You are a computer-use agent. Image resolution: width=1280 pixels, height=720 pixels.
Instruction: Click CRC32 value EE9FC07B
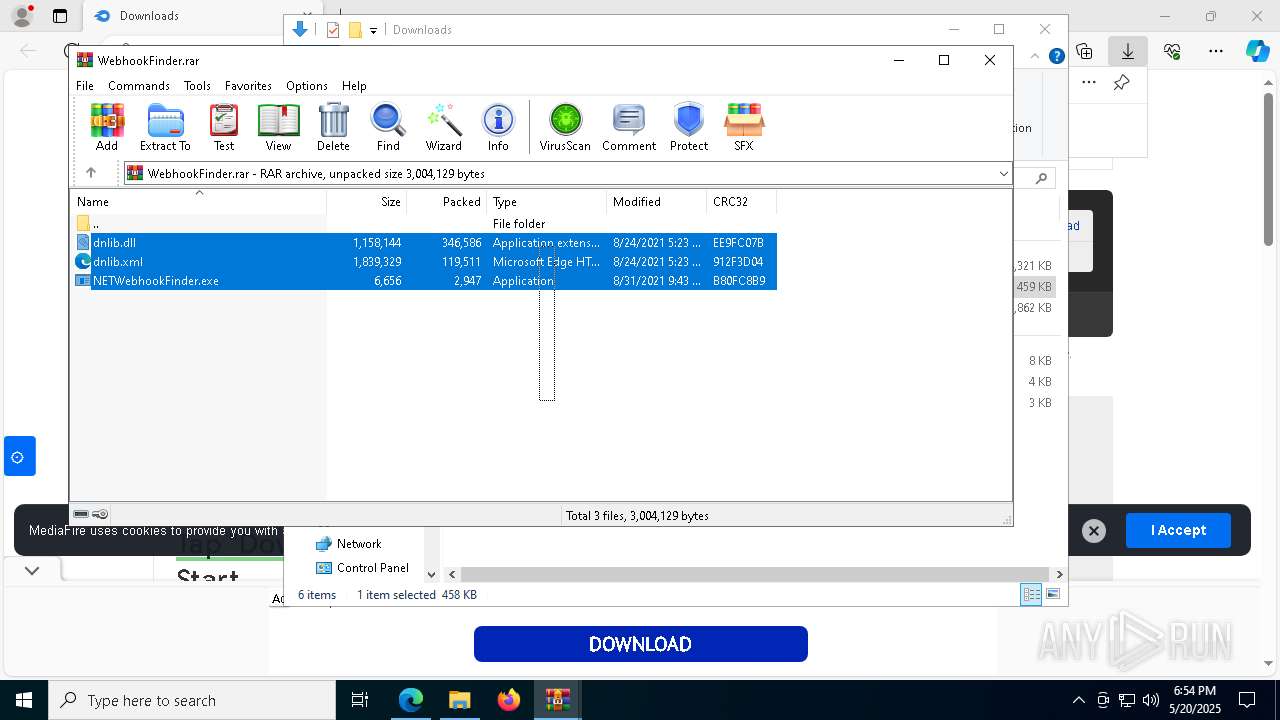click(x=738, y=243)
